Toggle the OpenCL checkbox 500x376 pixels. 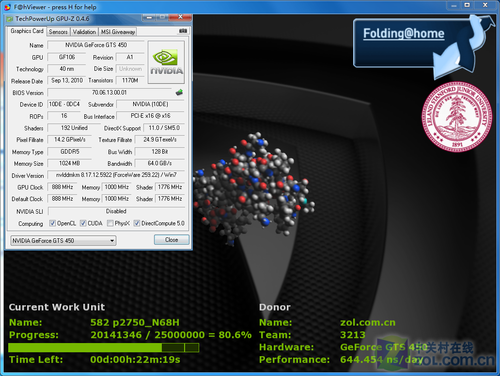[52, 223]
